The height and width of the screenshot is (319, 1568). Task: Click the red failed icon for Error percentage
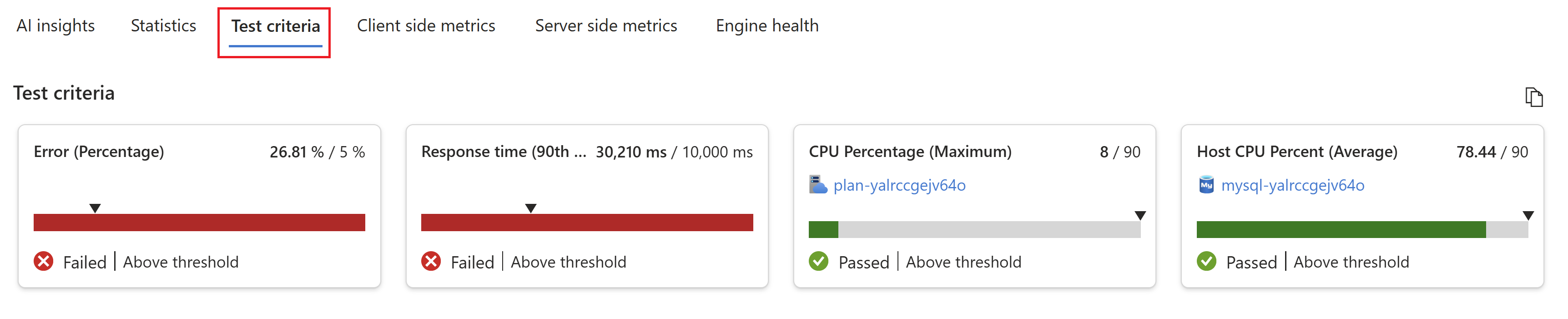click(43, 261)
